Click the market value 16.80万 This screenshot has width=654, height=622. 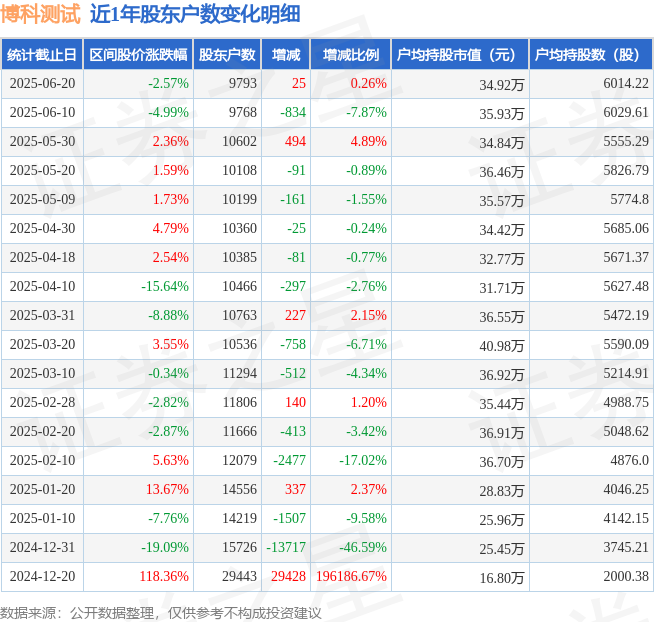[502, 578]
